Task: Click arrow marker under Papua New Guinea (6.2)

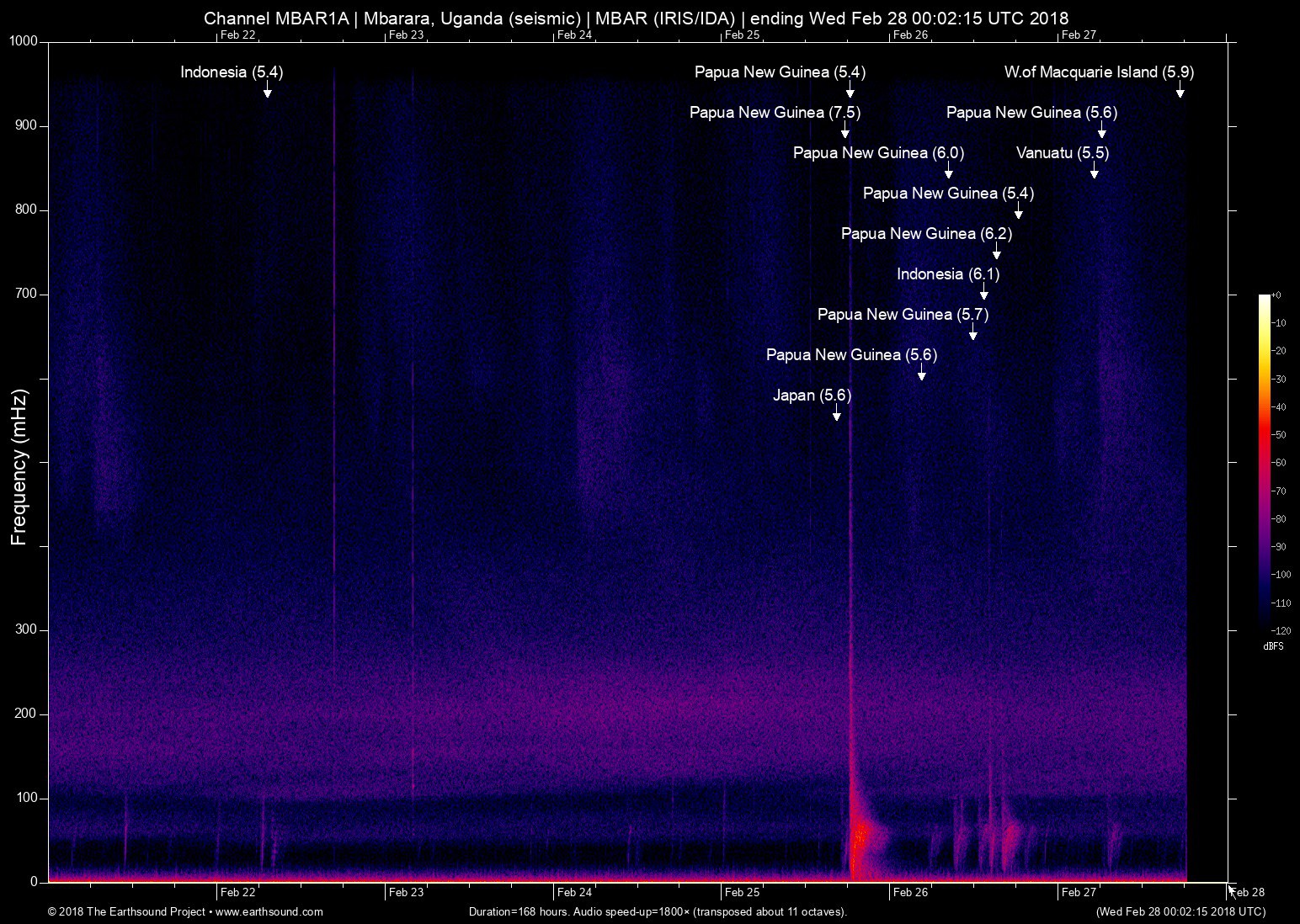Action: [996, 252]
